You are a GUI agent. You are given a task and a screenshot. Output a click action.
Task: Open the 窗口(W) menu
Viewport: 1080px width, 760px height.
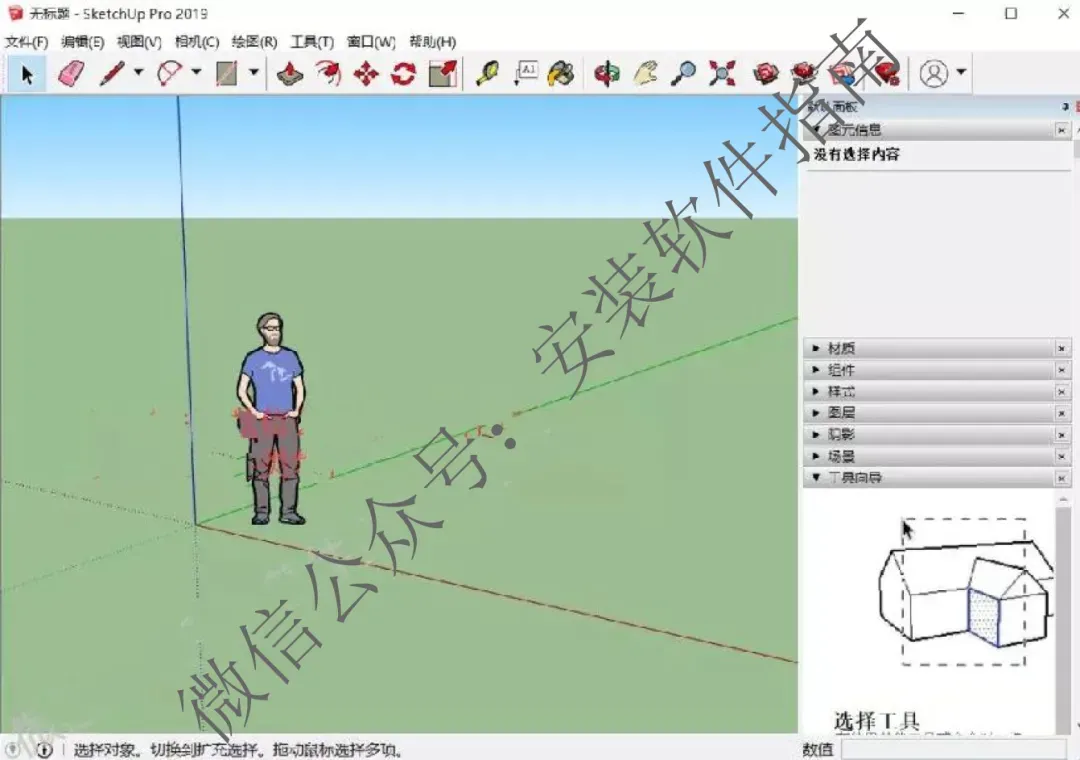(x=371, y=42)
